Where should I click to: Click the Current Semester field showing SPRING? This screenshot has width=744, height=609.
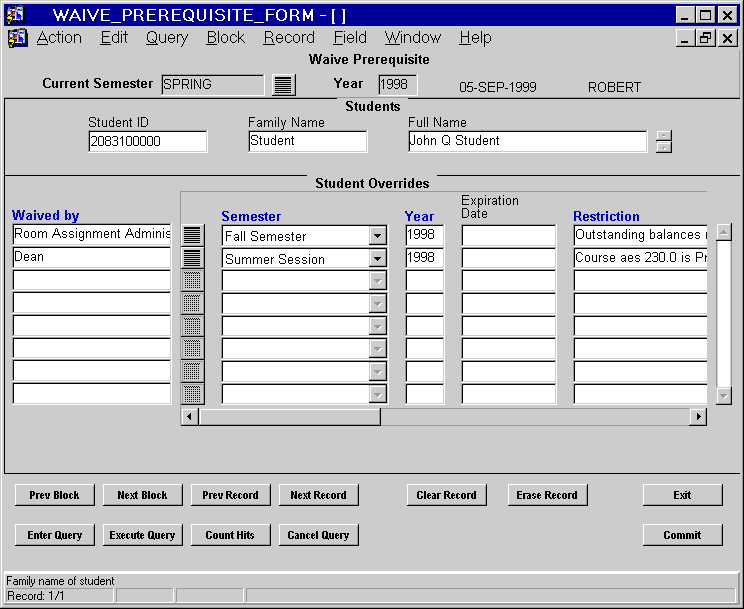tap(213, 84)
